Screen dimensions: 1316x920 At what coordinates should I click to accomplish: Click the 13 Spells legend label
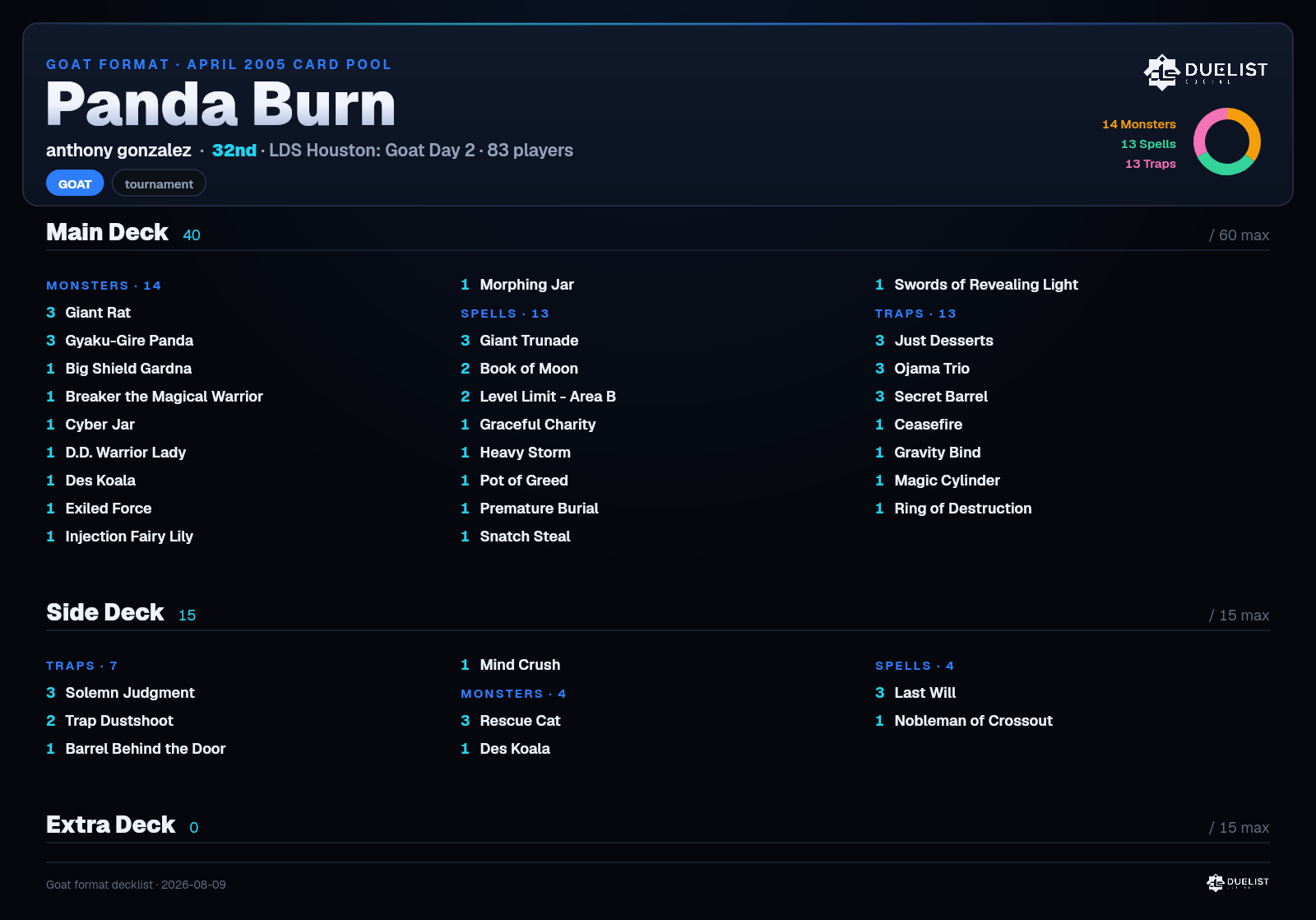coord(1148,144)
